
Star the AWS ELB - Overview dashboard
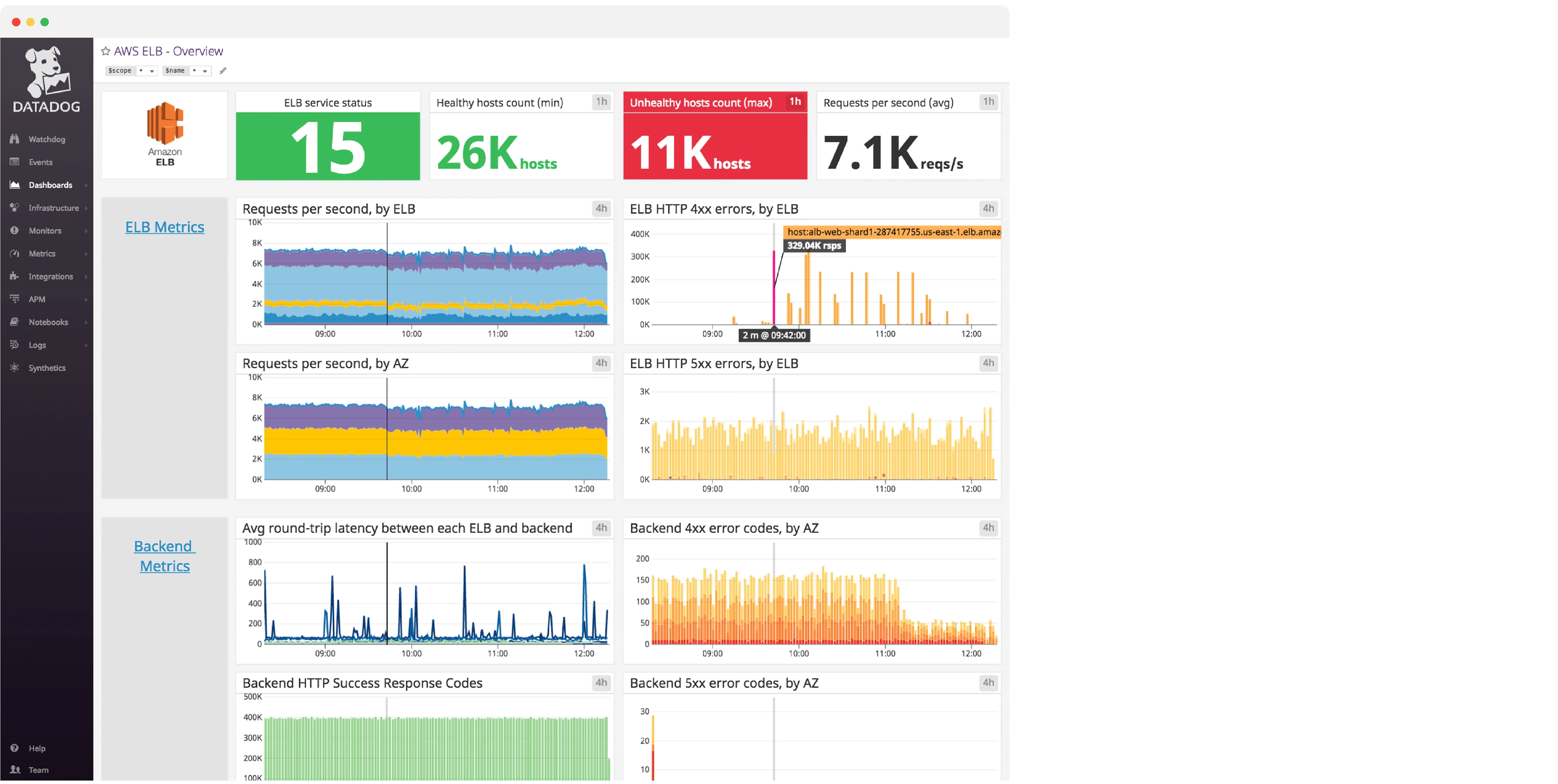[106, 51]
